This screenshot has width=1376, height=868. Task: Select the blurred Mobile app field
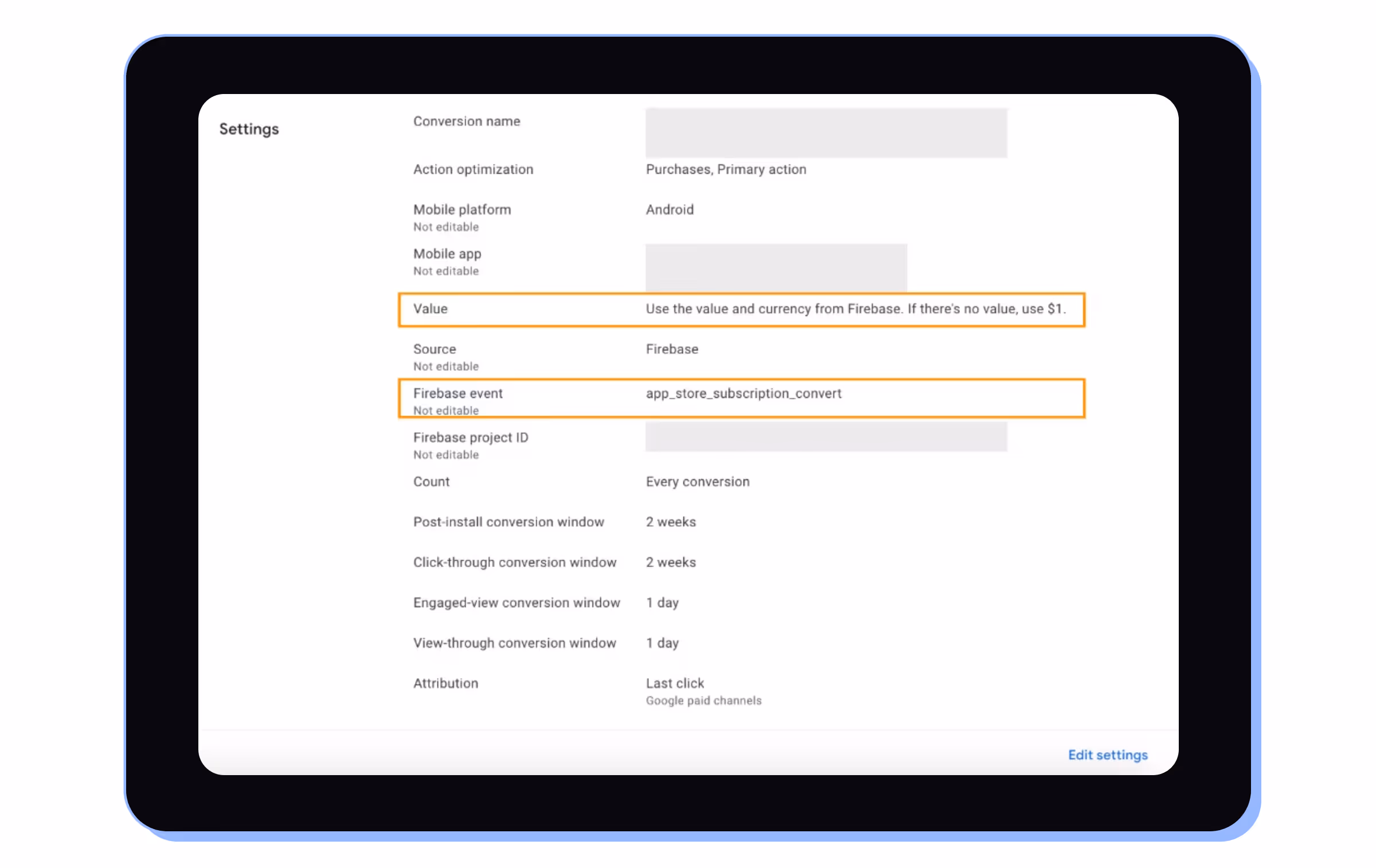click(x=776, y=267)
